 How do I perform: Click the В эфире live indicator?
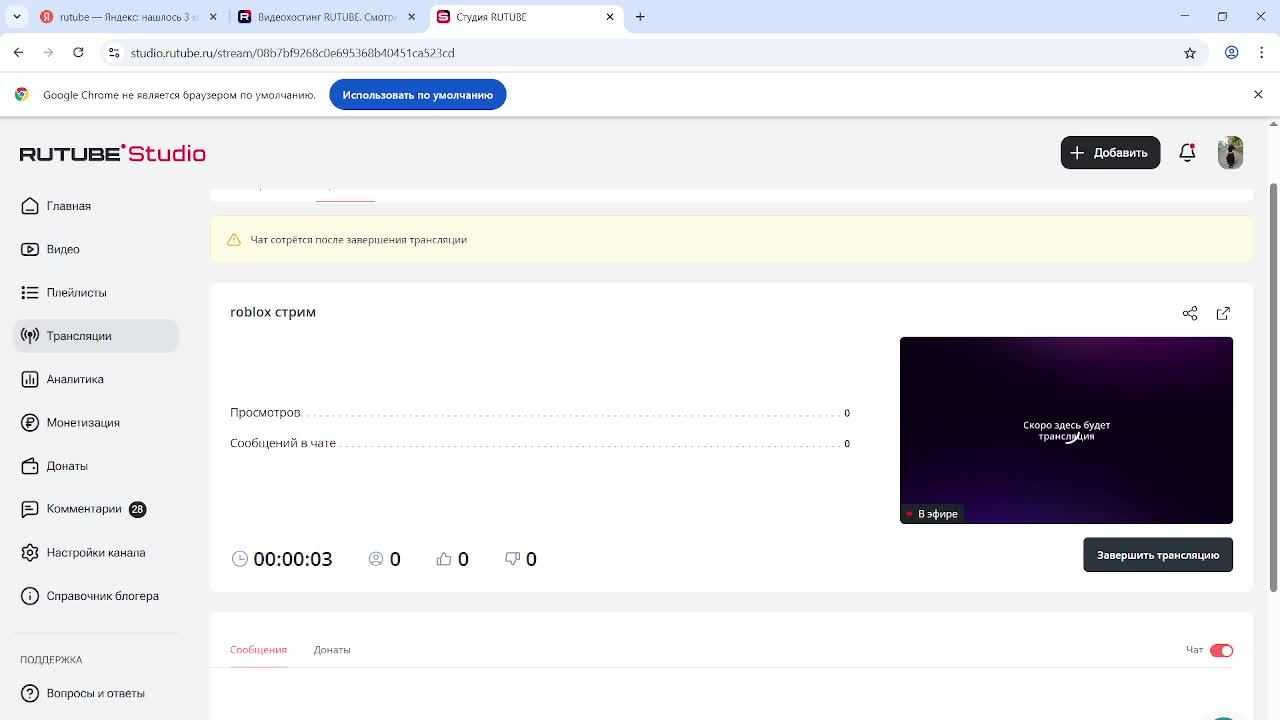coord(931,514)
